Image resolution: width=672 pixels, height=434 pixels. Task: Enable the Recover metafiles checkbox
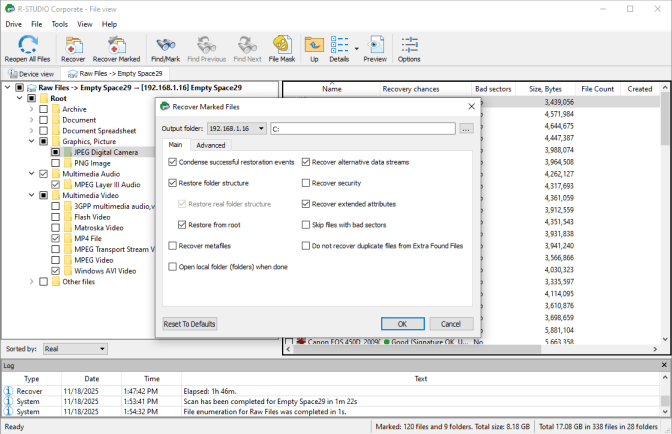click(173, 246)
